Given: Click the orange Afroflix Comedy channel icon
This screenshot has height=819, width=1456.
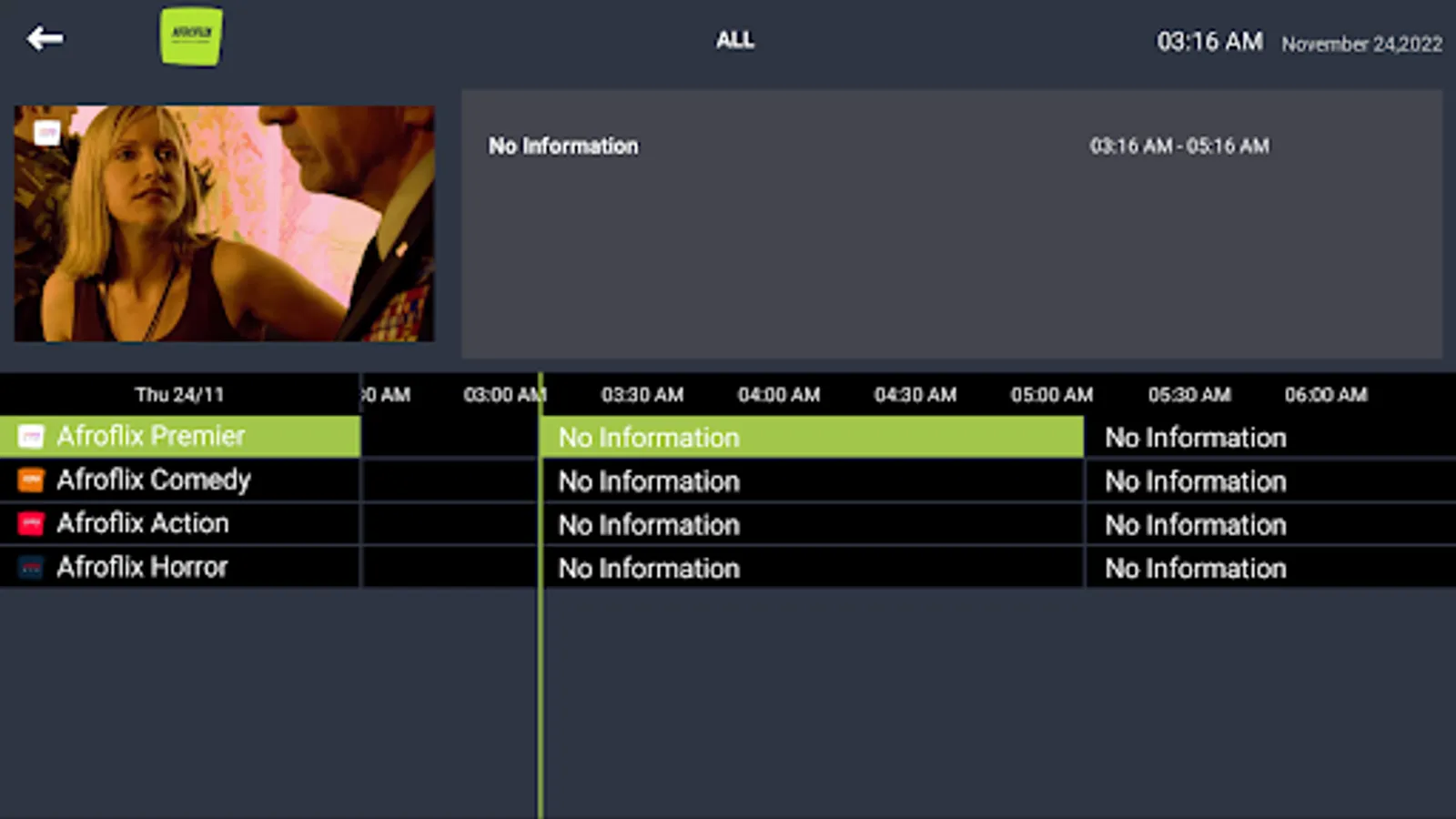Looking at the screenshot, I should pos(31,480).
